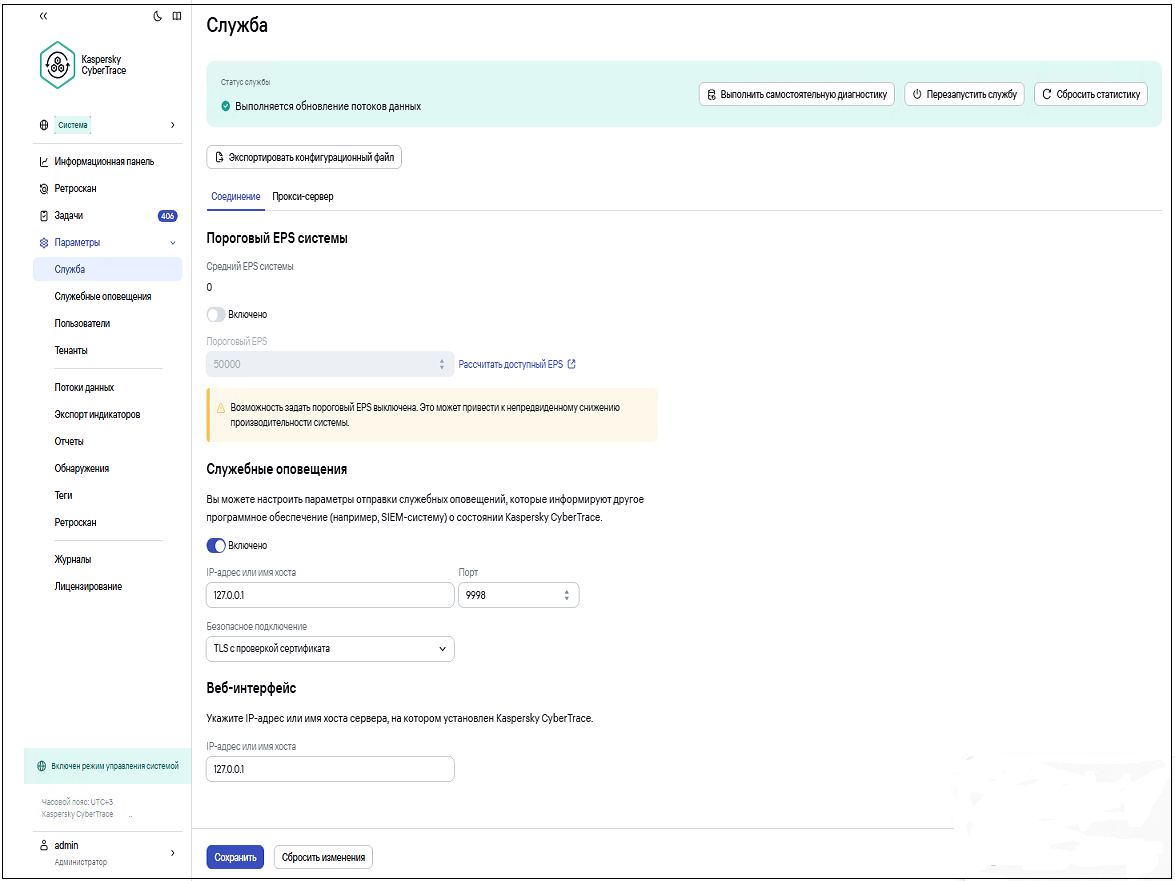Viewport: 1175px width, 881px height.
Task: Switch to dark mode moon icon
Action: [x=157, y=16]
